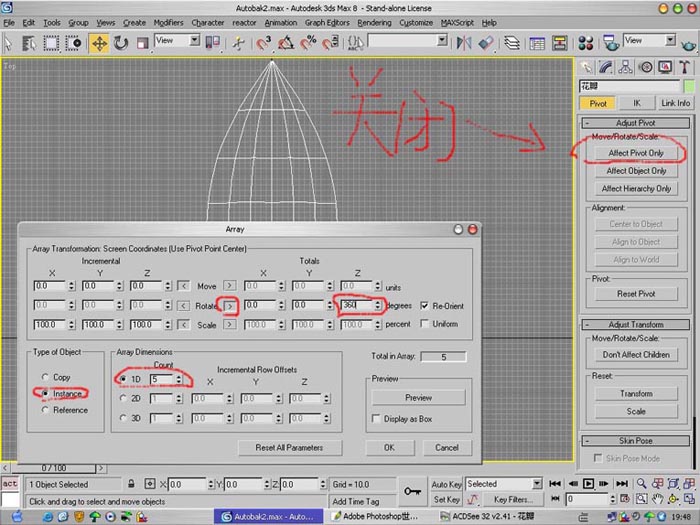This screenshot has width=700, height=525.
Task: Choose the 1D array dimension
Action: point(123,379)
